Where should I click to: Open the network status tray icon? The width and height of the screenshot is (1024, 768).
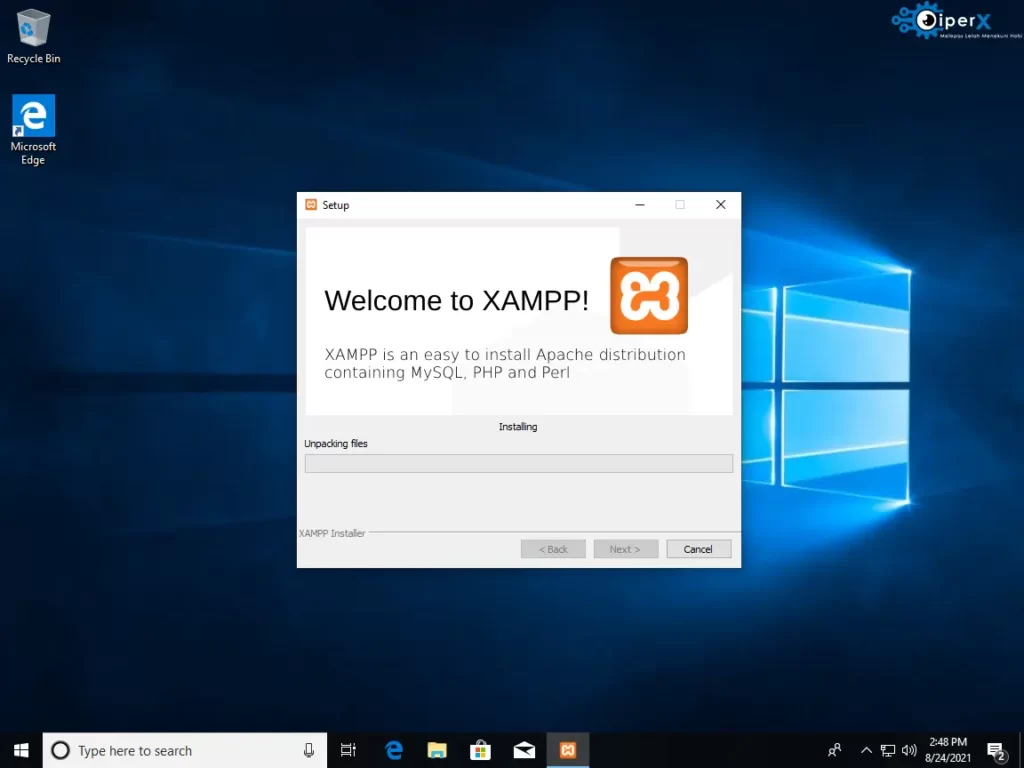[888, 750]
